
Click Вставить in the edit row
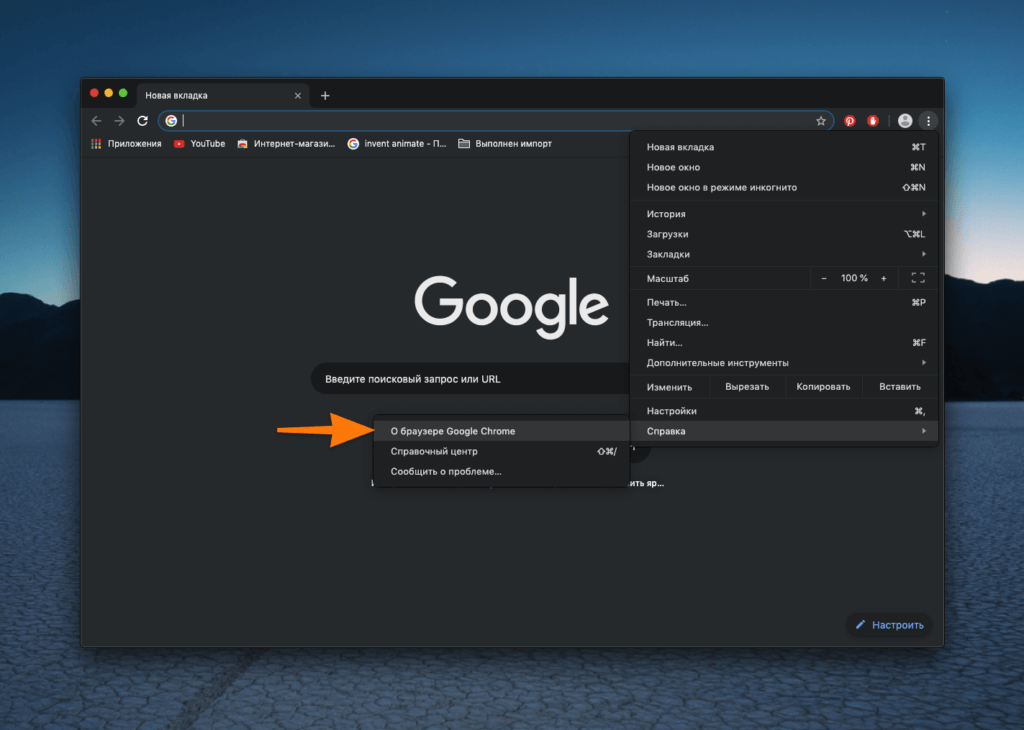tap(900, 387)
